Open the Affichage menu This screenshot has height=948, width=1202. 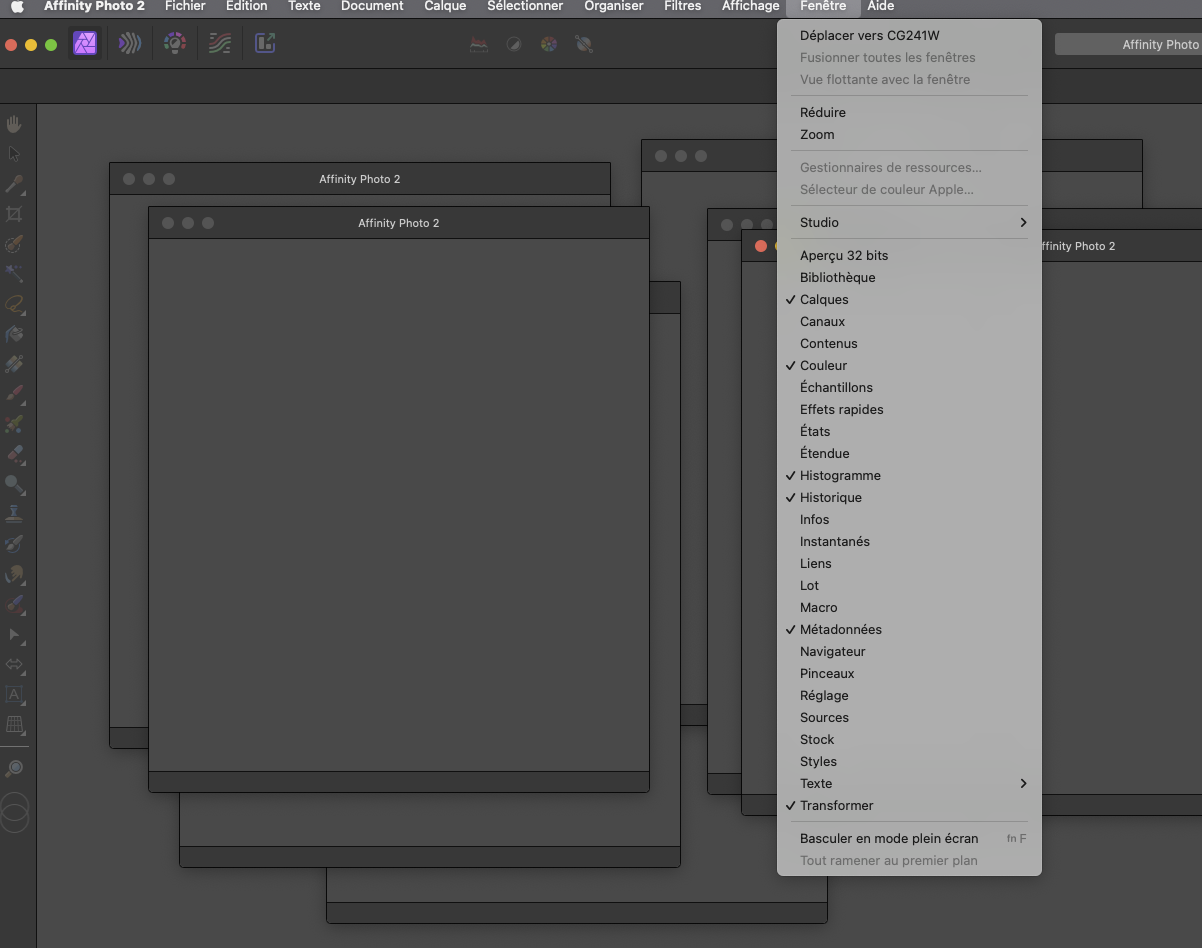[x=750, y=6]
